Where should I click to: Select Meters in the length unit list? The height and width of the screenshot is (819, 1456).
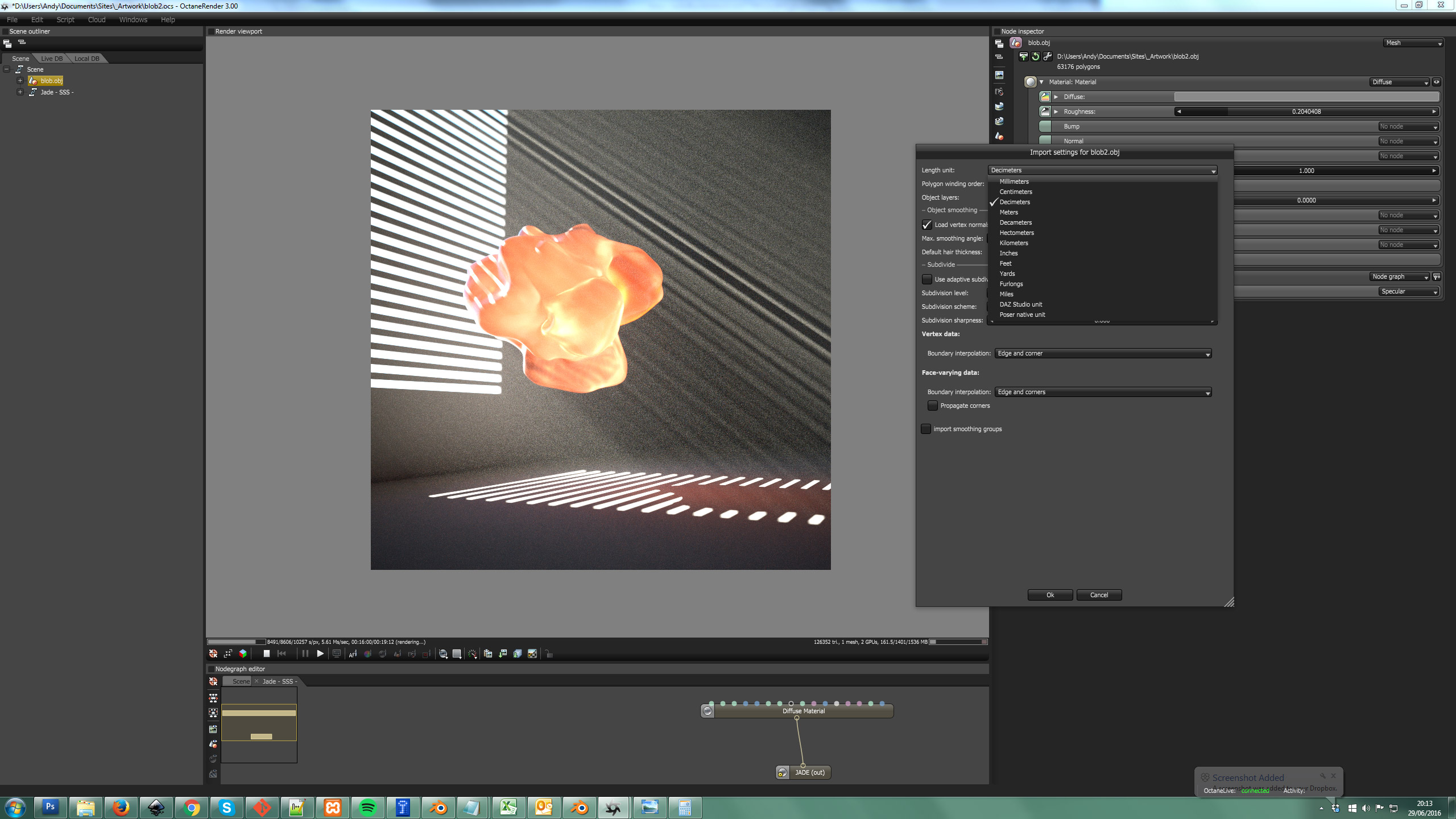tap(1009, 212)
